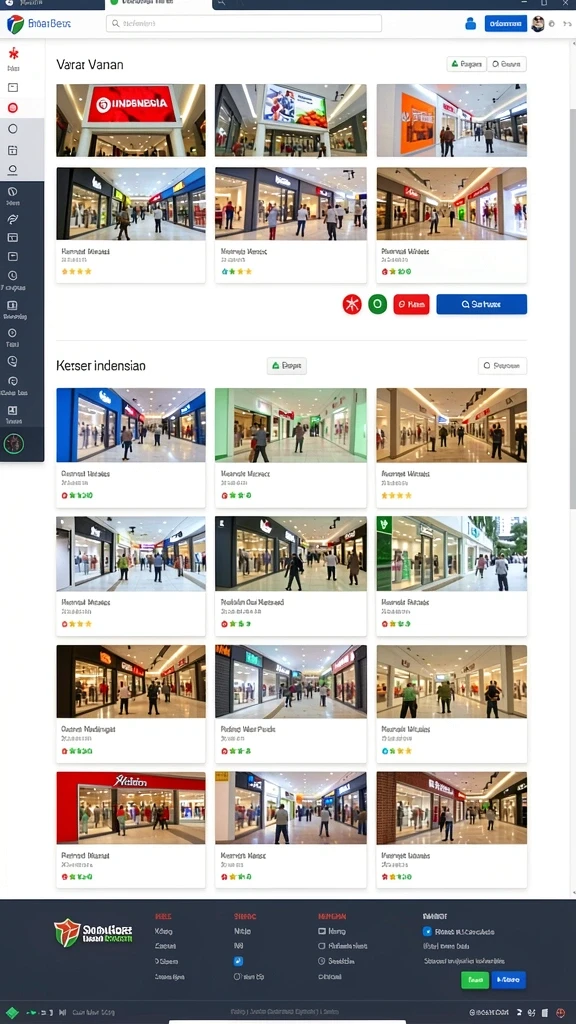The width and height of the screenshot is (576, 1024).
Task: Click the green button in the footer
Action: [475, 980]
